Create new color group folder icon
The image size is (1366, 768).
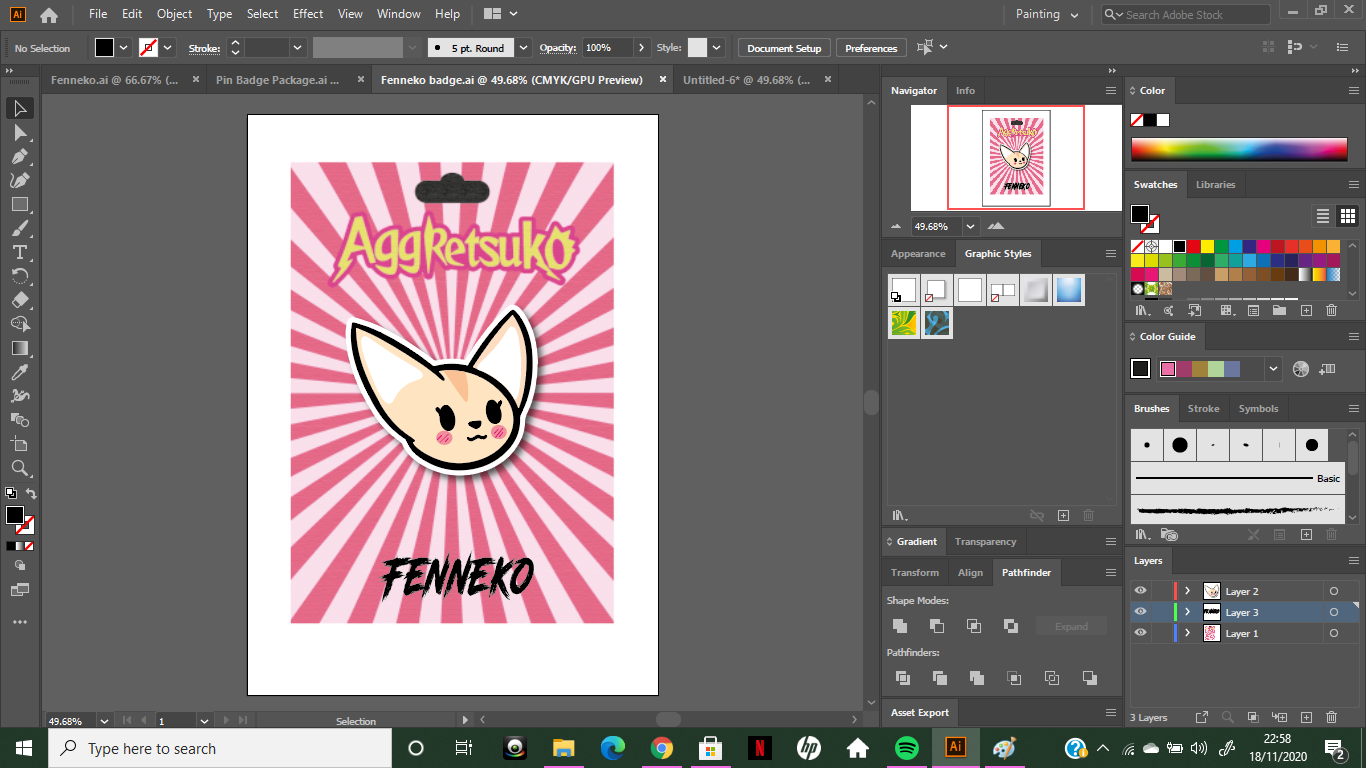coord(1279,311)
